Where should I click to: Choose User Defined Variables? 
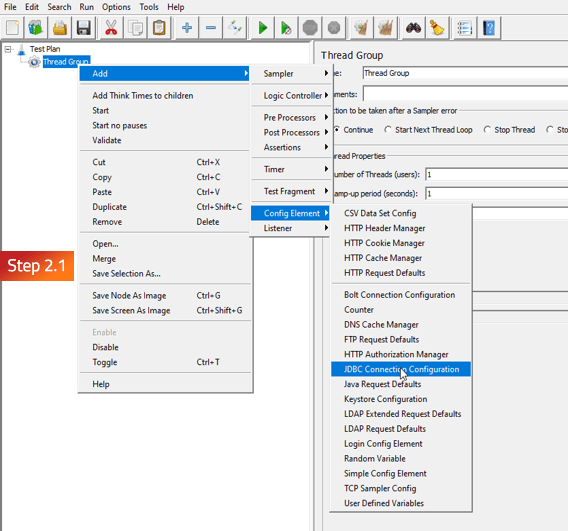401,503
